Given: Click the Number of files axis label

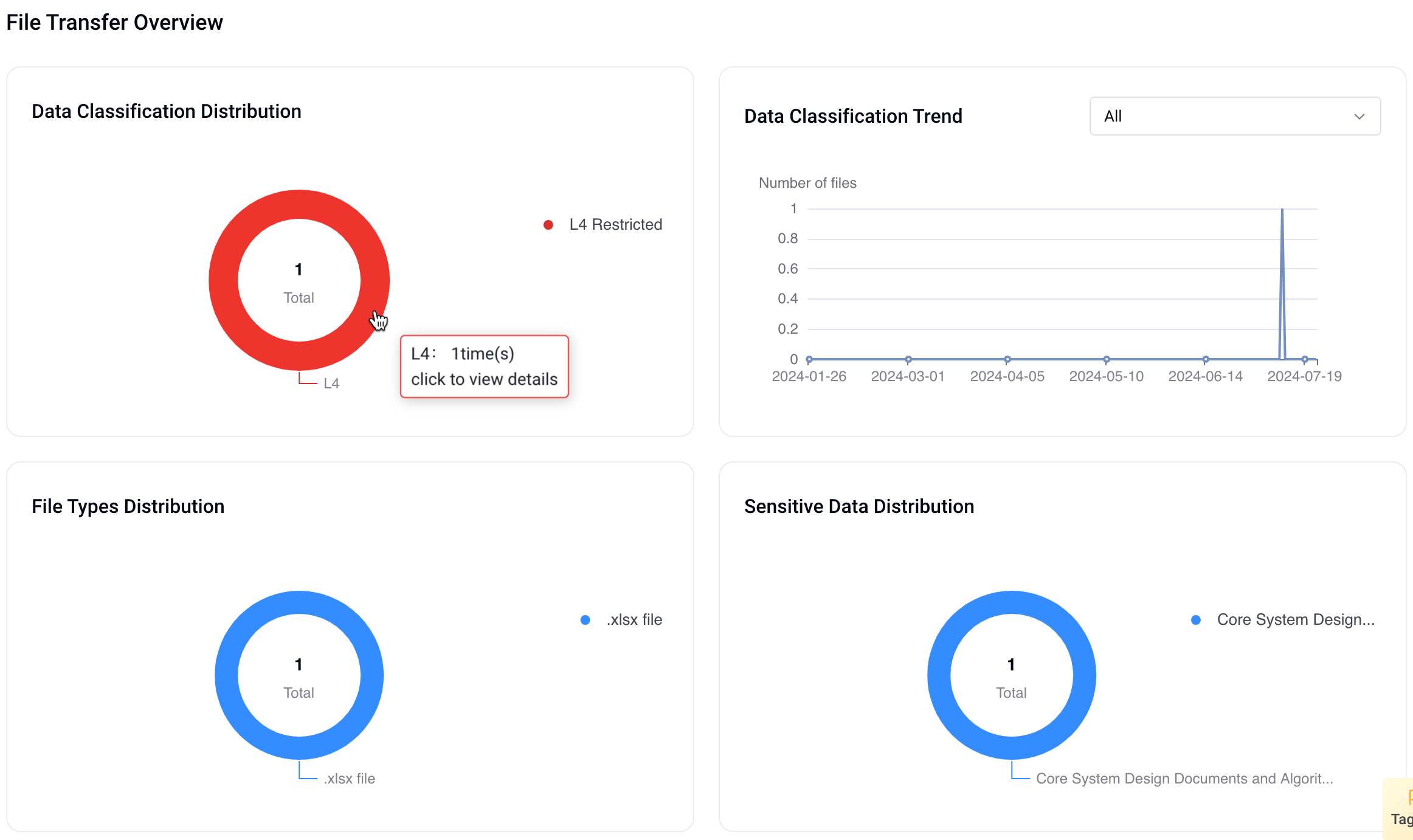Looking at the screenshot, I should coord(807,183).
